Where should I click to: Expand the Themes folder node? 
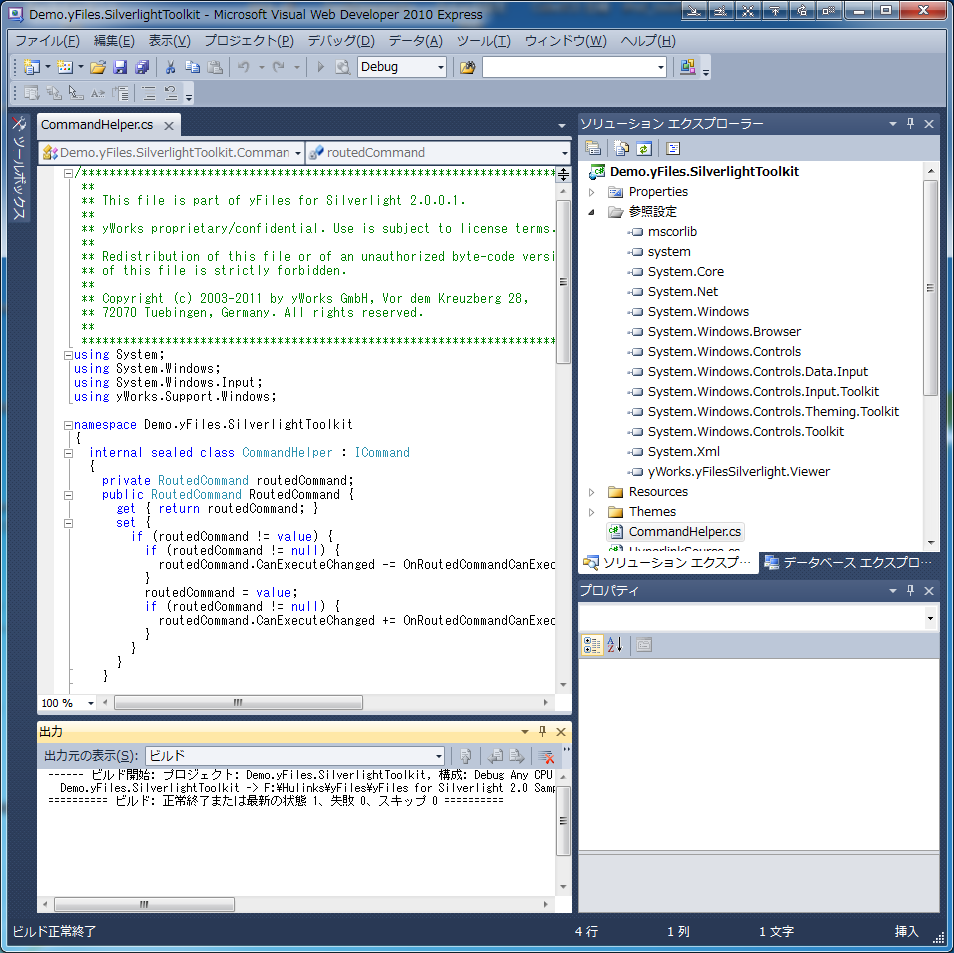[591, 512]
